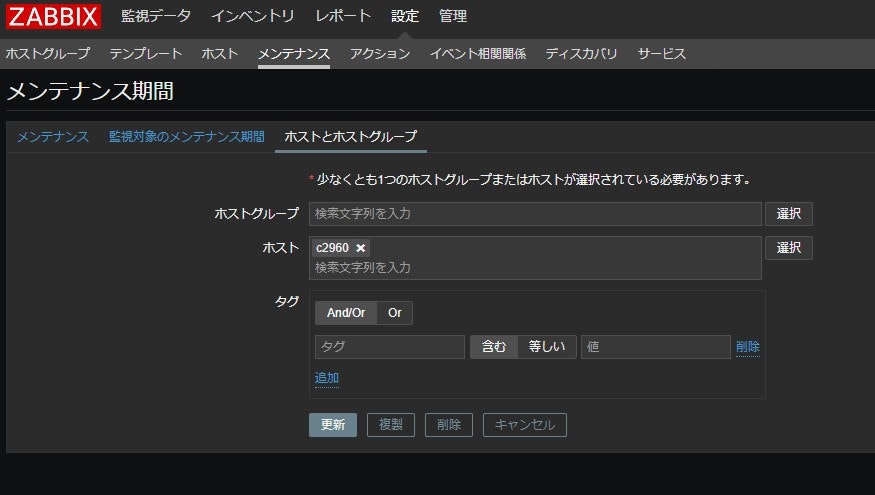The width and height of the screenshot is (875, 495).
Task: Open the 設定 menu
Action: point(405,16)
